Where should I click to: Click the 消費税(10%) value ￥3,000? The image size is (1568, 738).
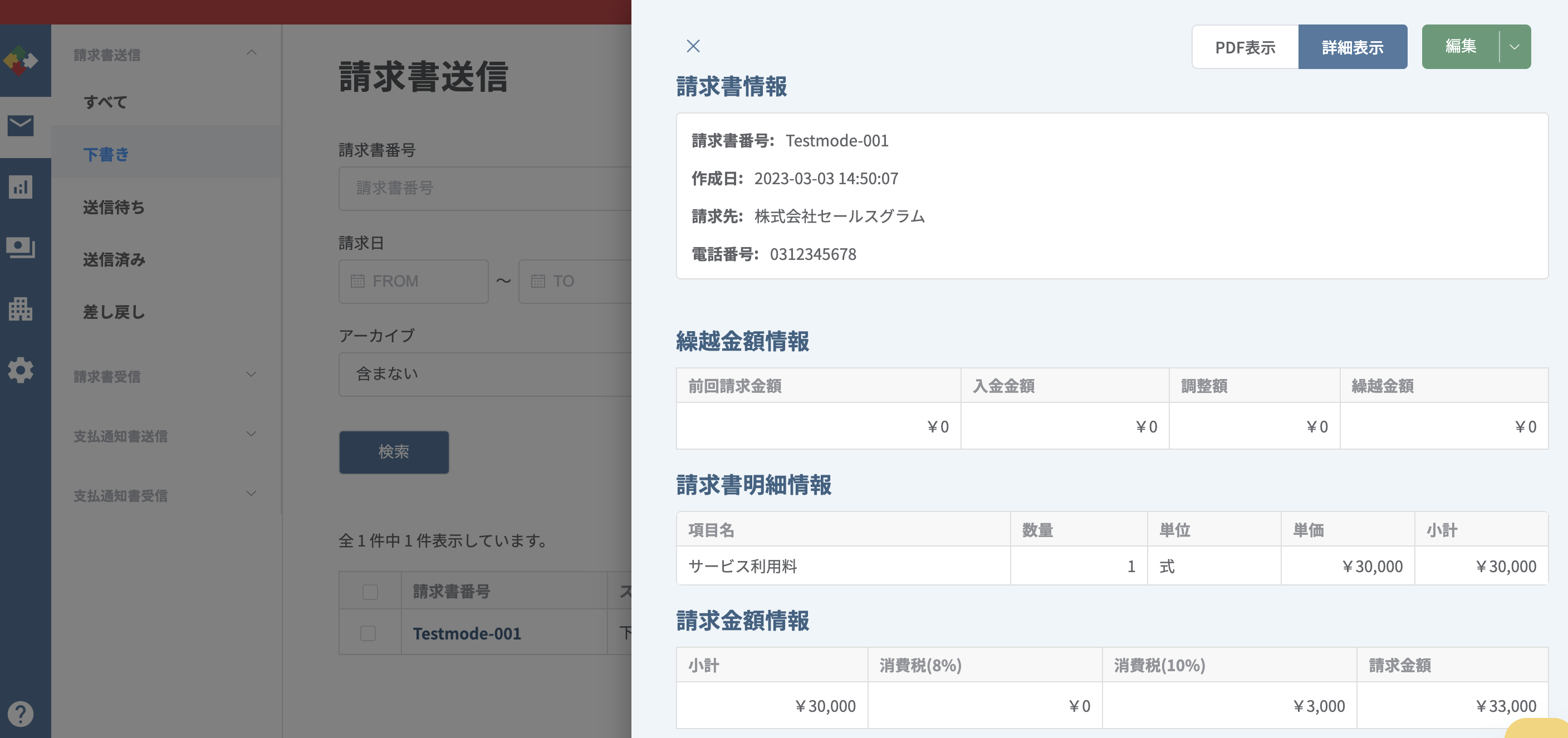[x=1319, y=706]
